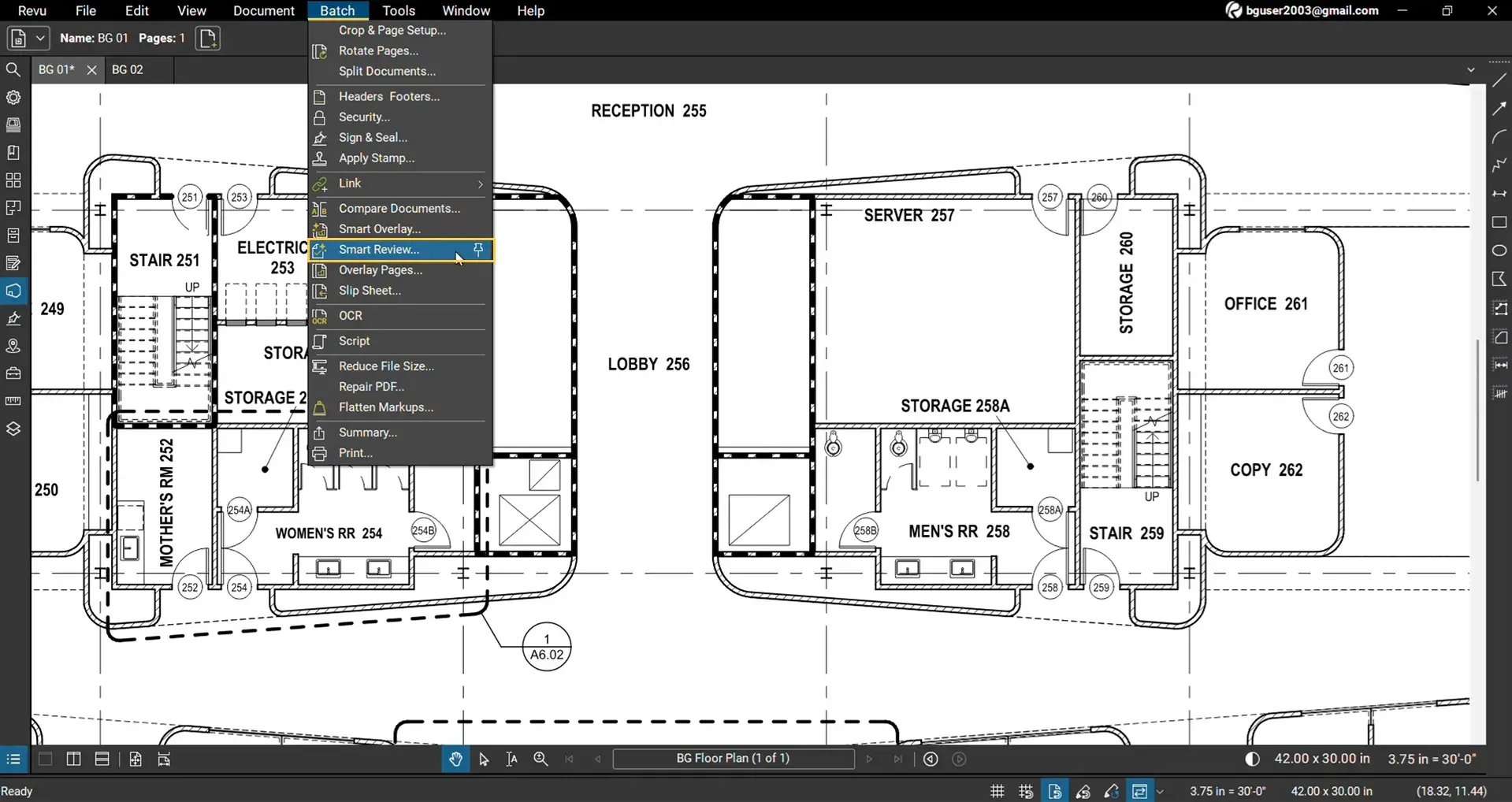Image resolution: width=1512 pixels, height=802 pixels.
Task: Toggle the Show Grid status button
Action: pyautogui.click(x=997, y=791)
